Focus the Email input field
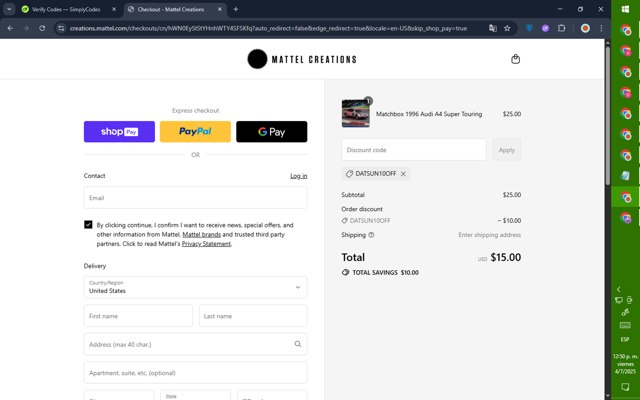This screenshot has height=400, width=640. (x=196, y=198)
